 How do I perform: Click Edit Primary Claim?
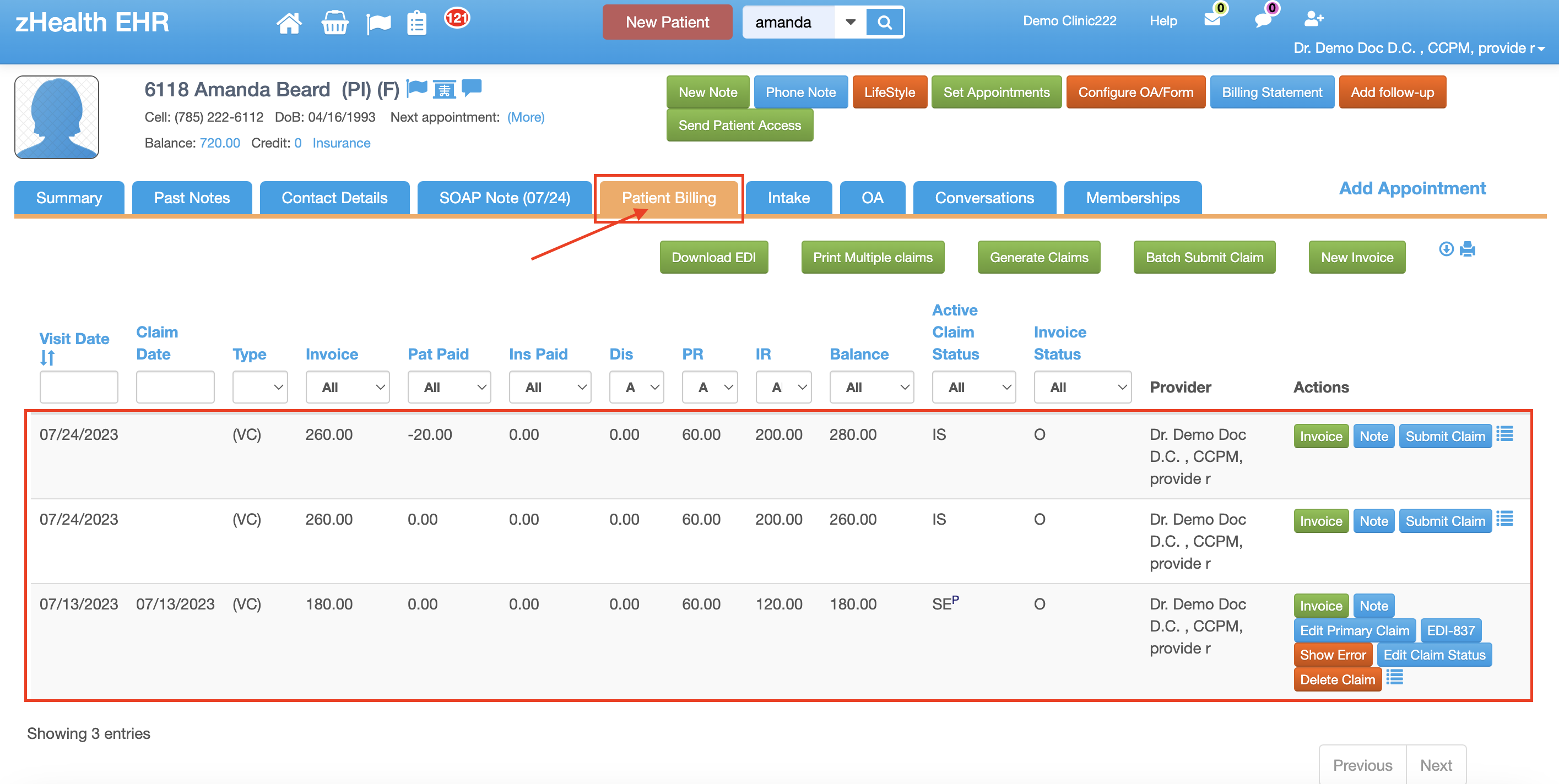click(x=1355, y=630)
